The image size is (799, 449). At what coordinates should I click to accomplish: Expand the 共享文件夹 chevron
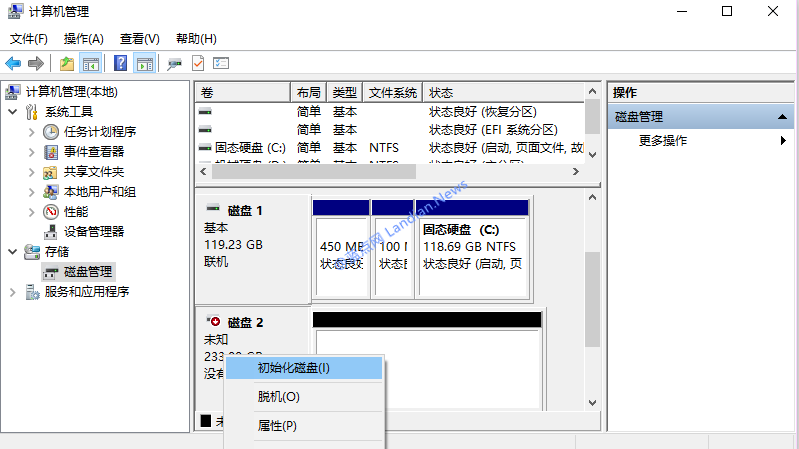[x=32, y=172]
